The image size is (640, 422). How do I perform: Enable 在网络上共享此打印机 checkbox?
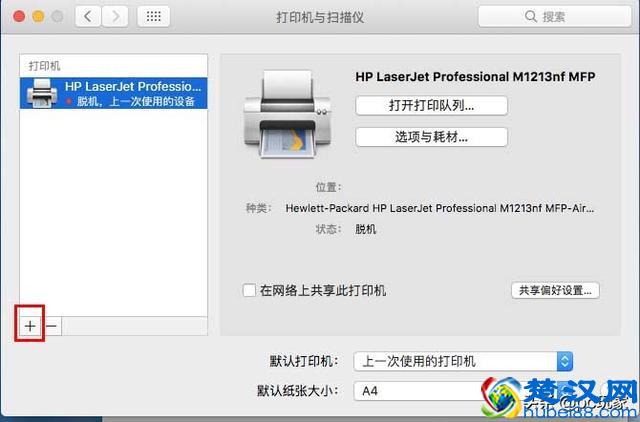pos(249,291)
